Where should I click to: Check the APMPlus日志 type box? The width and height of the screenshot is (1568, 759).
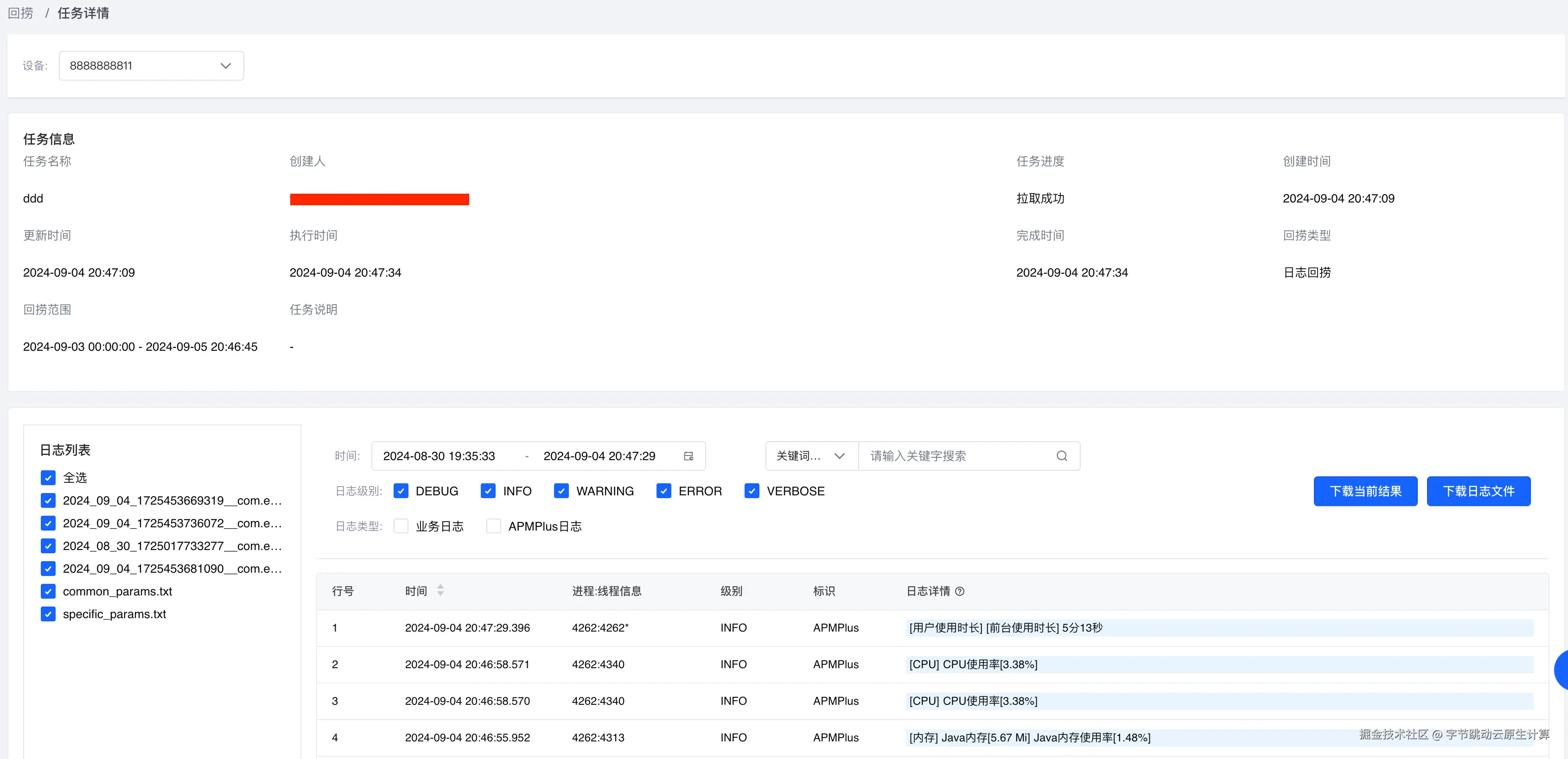pyautogui.click(x=494, y=526)
